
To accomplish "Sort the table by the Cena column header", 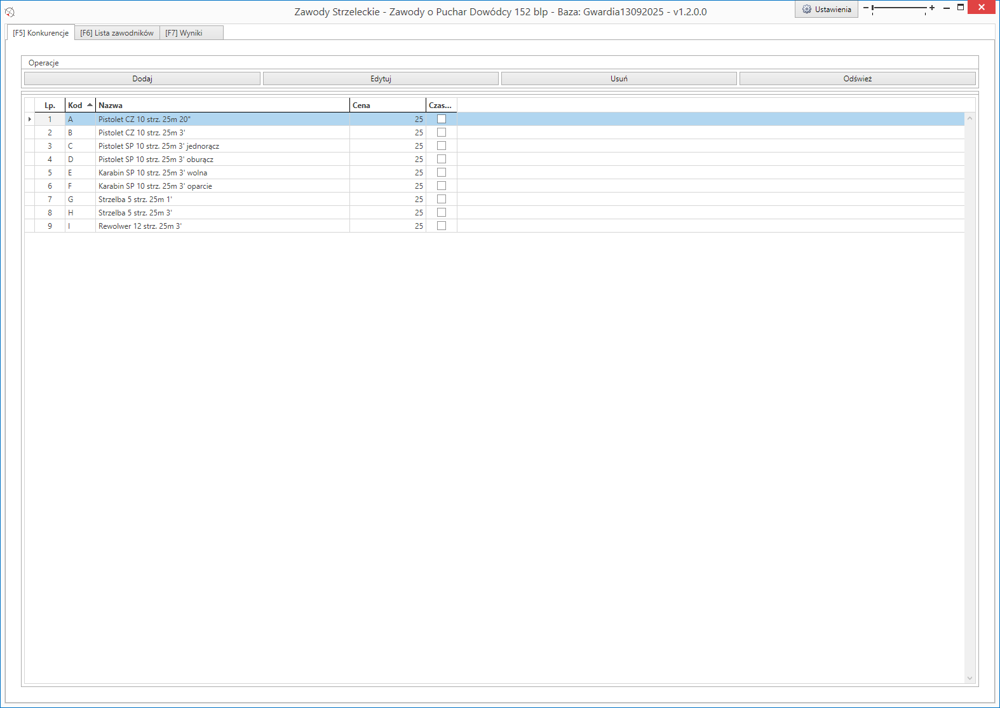I will pos(387,105).
